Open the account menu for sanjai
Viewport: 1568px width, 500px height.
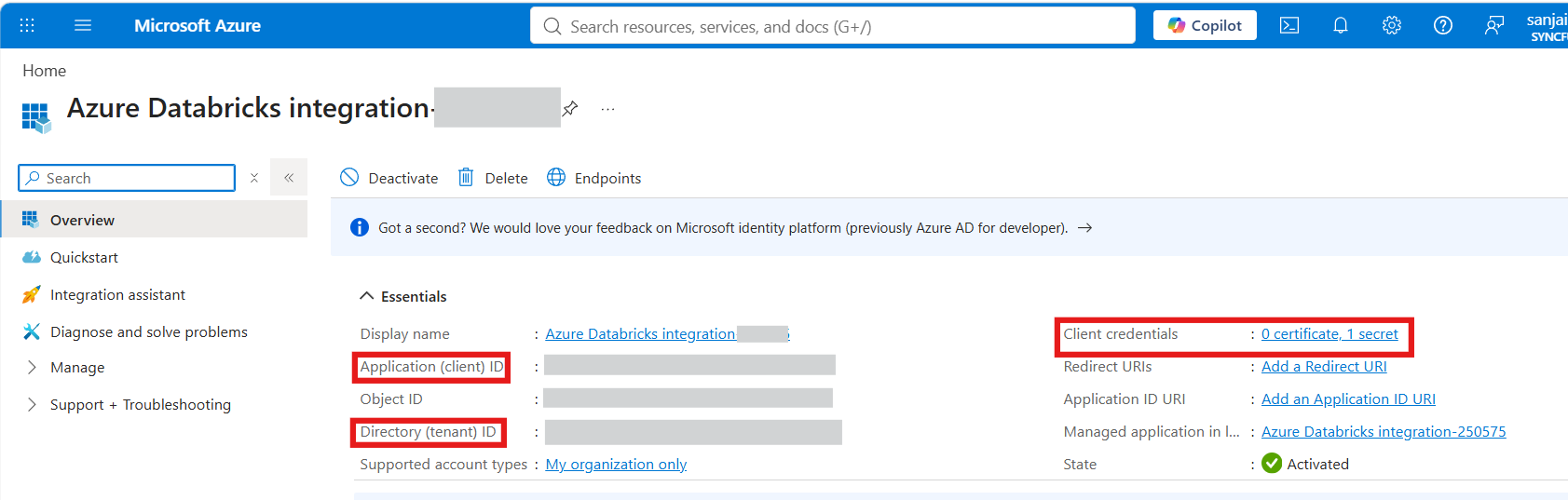click(1547, 26)
